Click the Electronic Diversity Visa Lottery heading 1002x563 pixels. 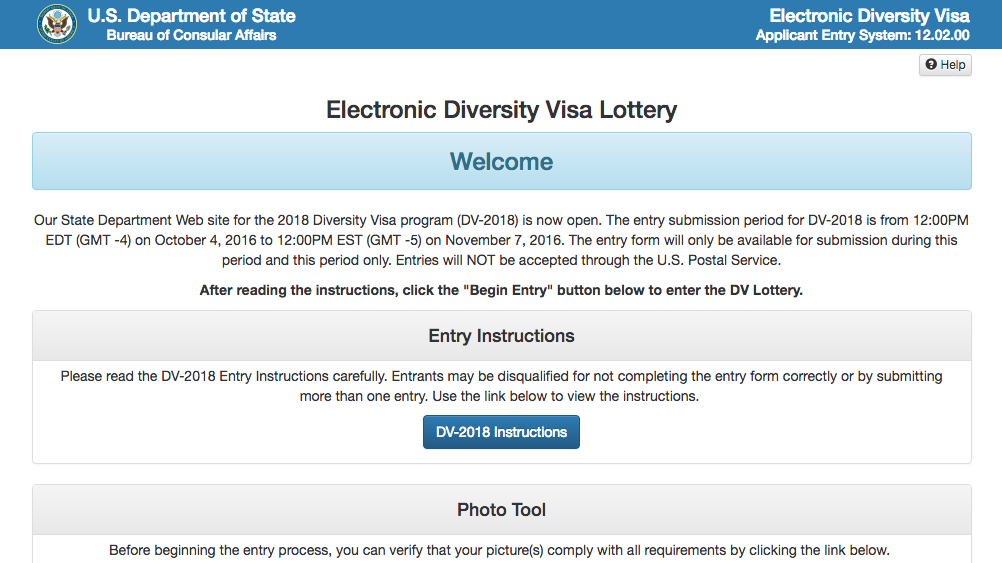[502, 110]
